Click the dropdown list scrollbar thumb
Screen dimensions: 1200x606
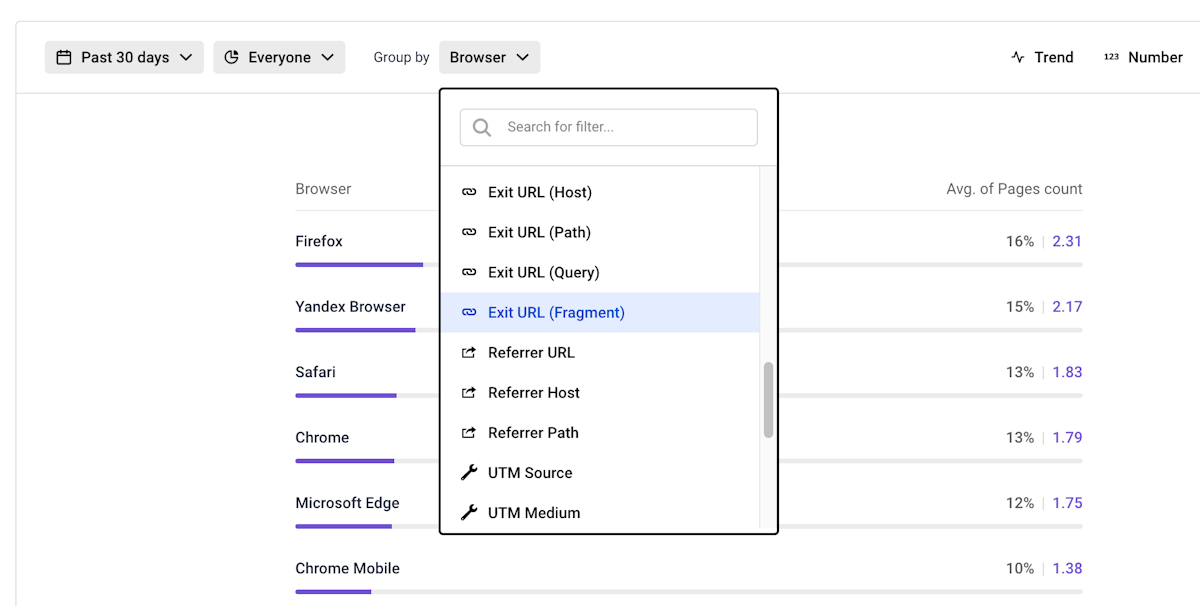click(x=768, y=400)
